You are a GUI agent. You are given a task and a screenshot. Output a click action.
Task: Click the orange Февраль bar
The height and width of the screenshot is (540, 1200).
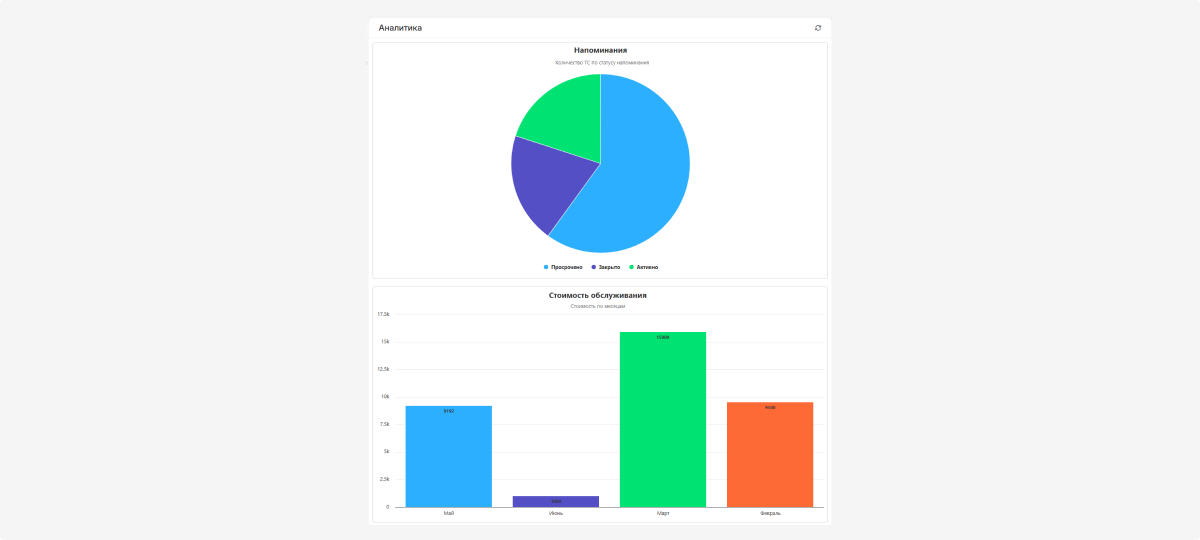770,455
